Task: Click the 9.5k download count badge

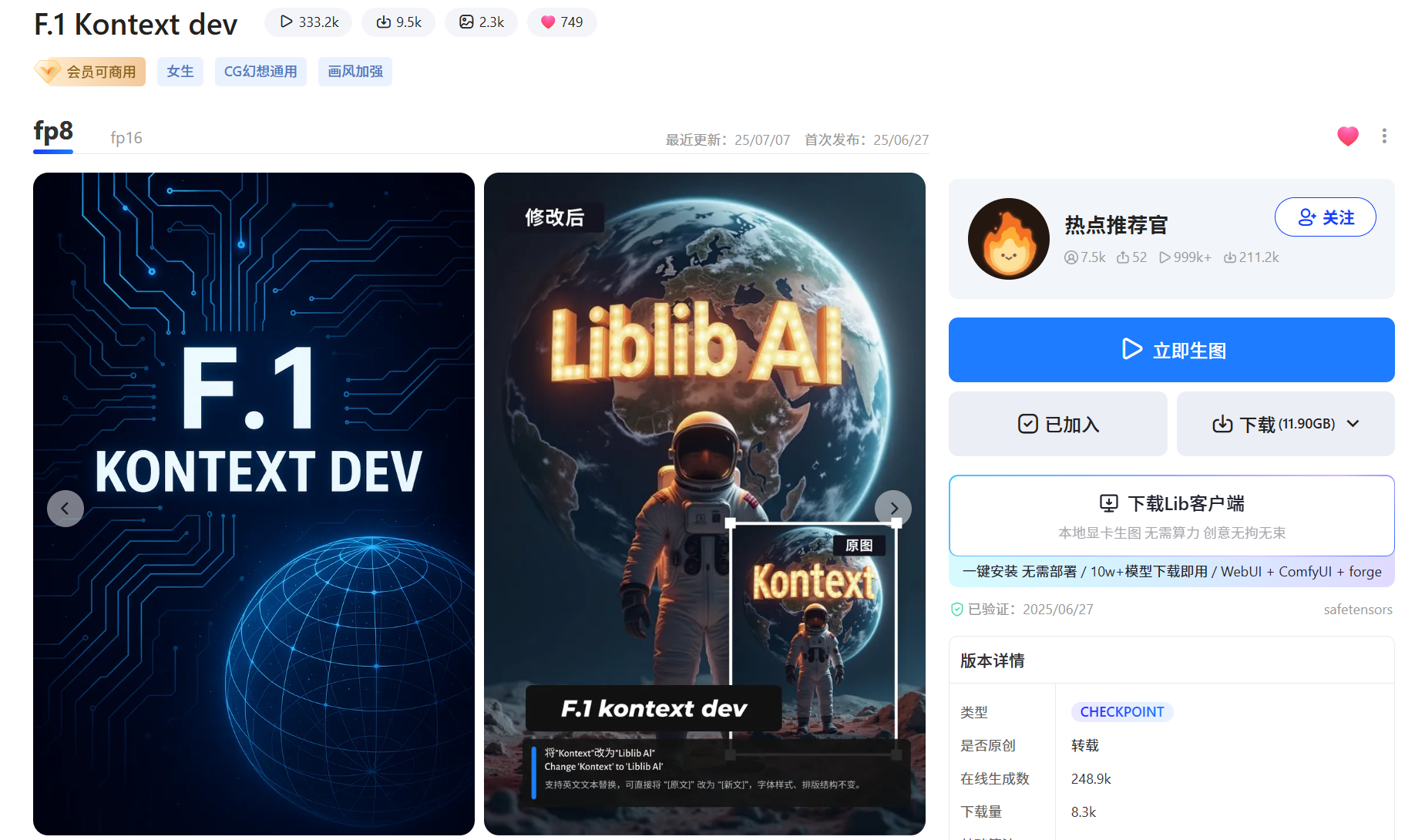Action: tap(398, 22)
